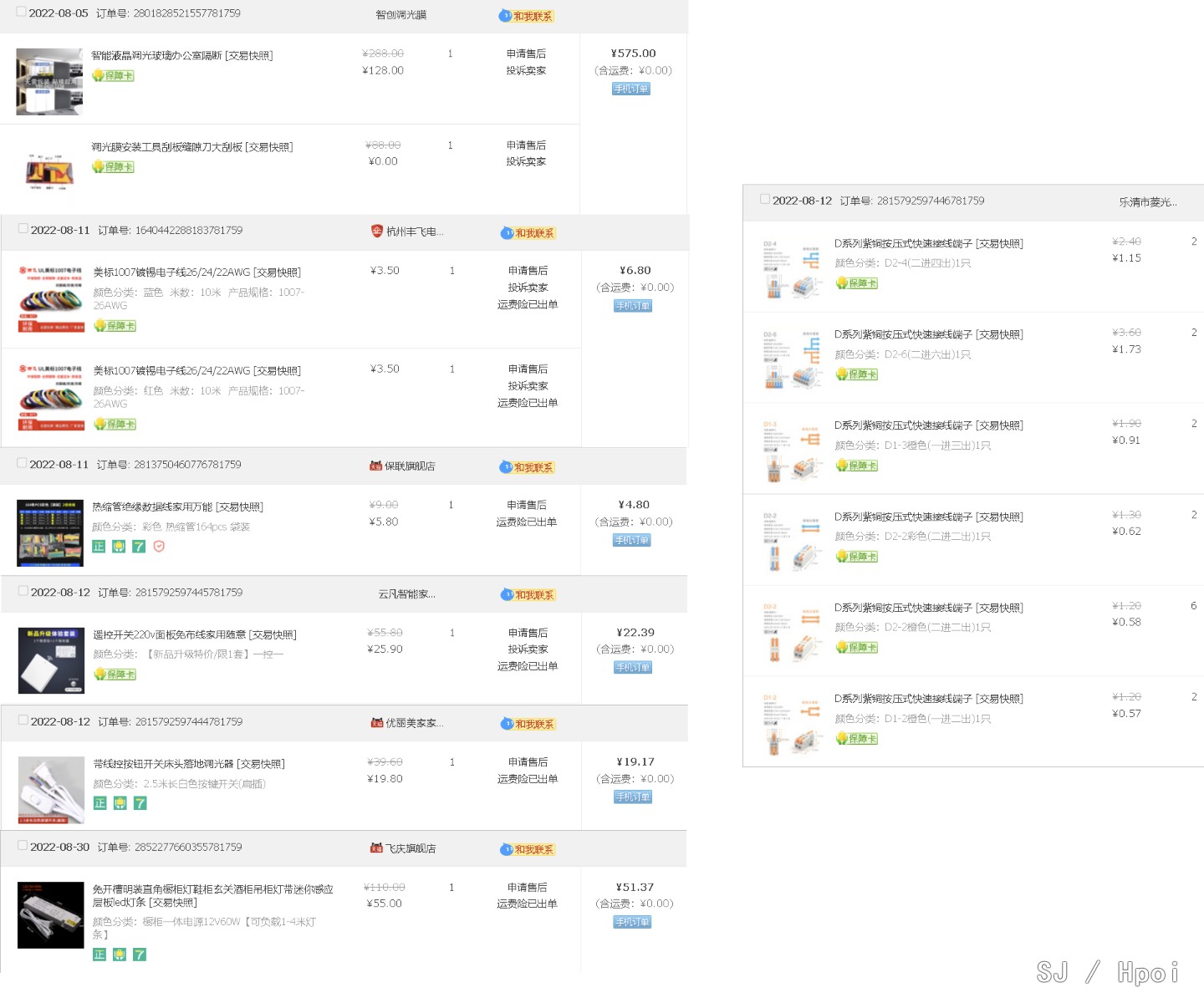Open [交易快照] for 热缩管 item

click(240, 507)
